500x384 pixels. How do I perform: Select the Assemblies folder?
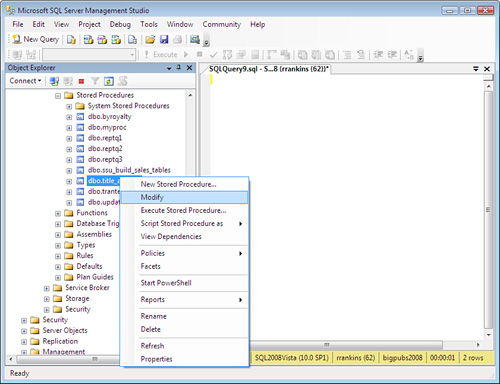(94, 234)
